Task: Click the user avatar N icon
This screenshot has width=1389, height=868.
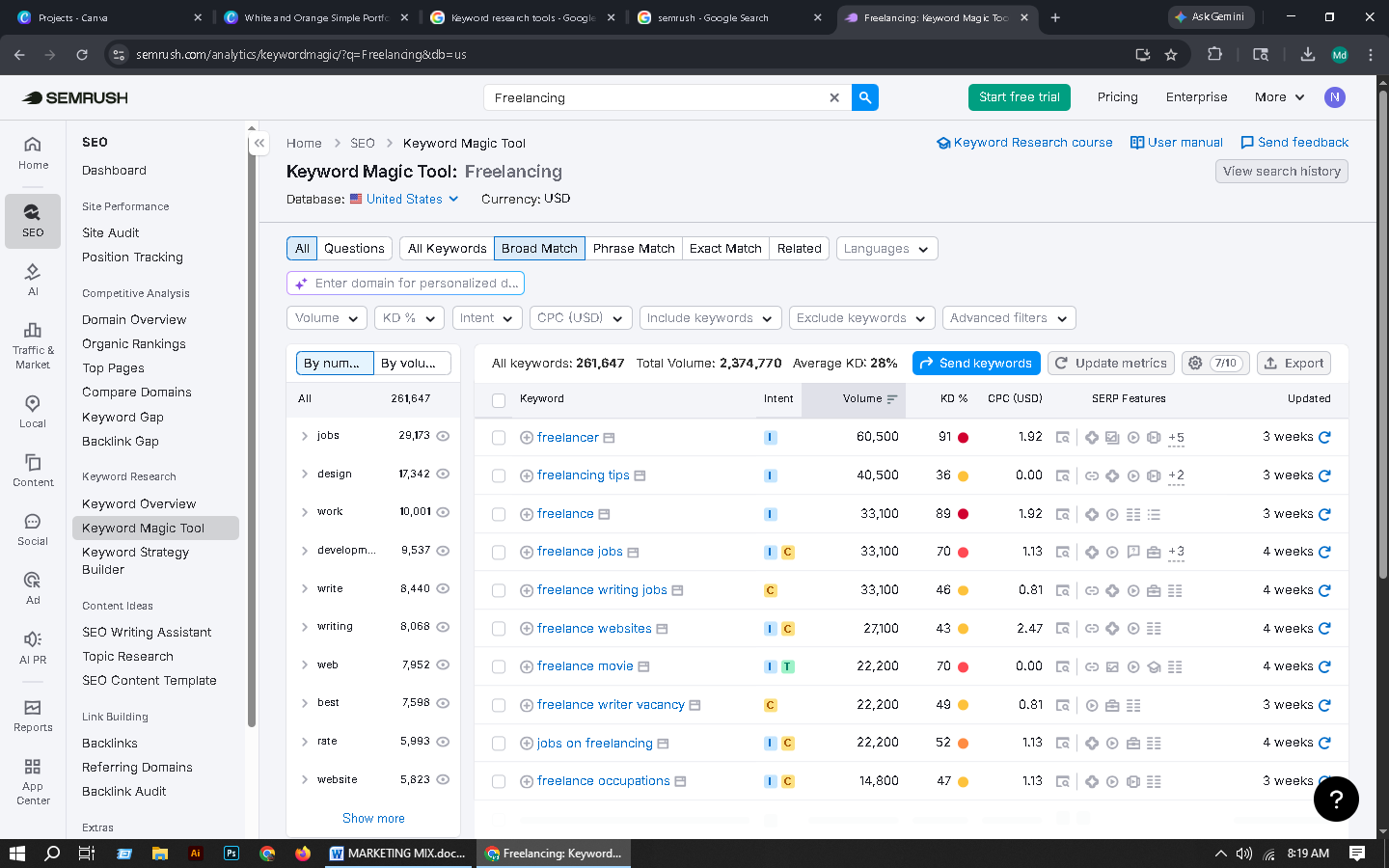Action: [1335, 97]
